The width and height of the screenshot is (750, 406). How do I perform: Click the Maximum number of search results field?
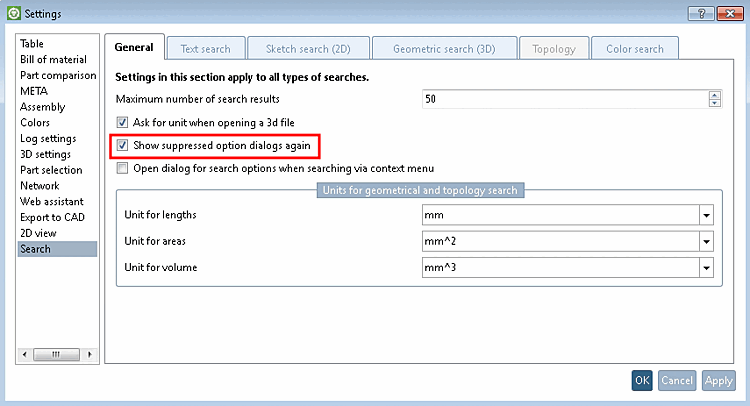coord(565,99)
